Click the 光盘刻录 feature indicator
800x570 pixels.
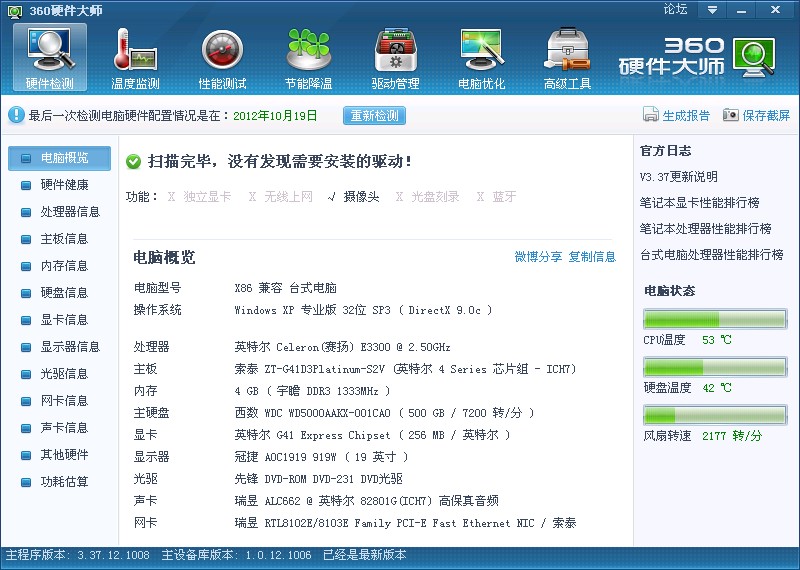[428, 196]
